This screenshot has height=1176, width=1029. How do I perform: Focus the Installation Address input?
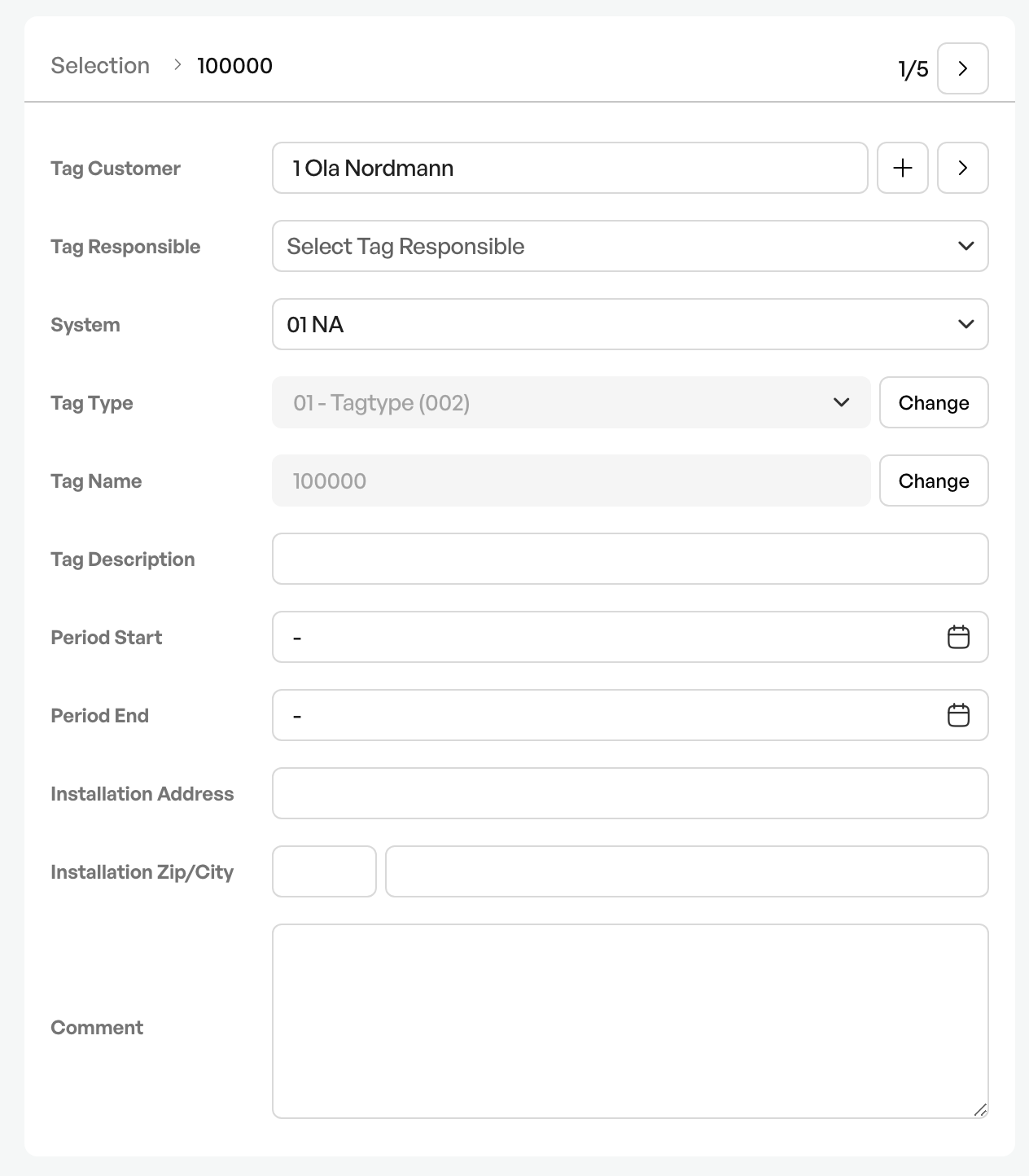pyautogui.click(x=630, y=793)
